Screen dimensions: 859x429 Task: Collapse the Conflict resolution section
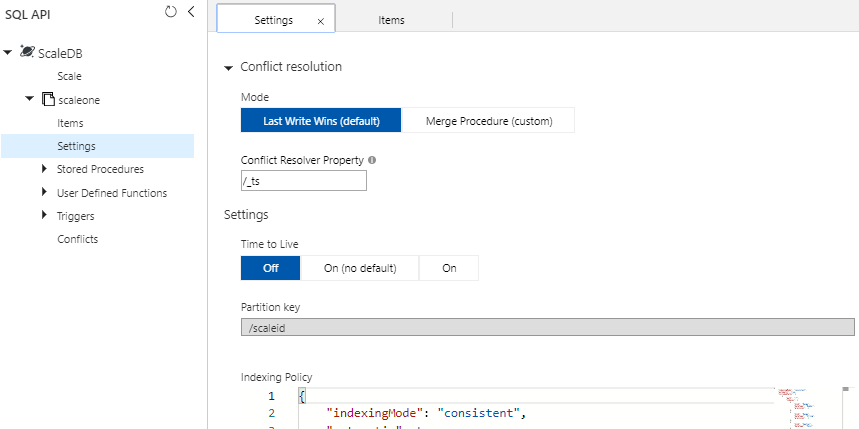(228, 67)
